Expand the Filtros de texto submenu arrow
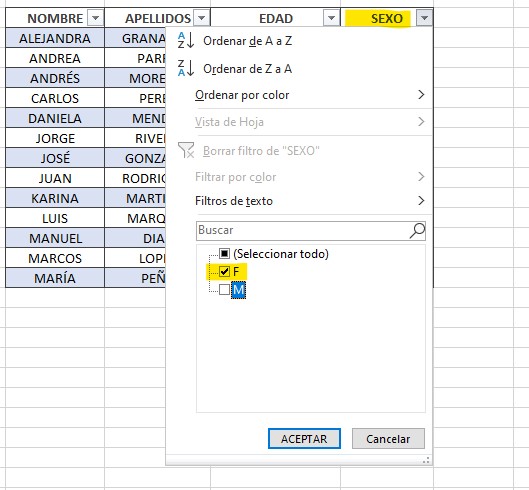This screenshot has height=490, width=529. tap(421, 201)
